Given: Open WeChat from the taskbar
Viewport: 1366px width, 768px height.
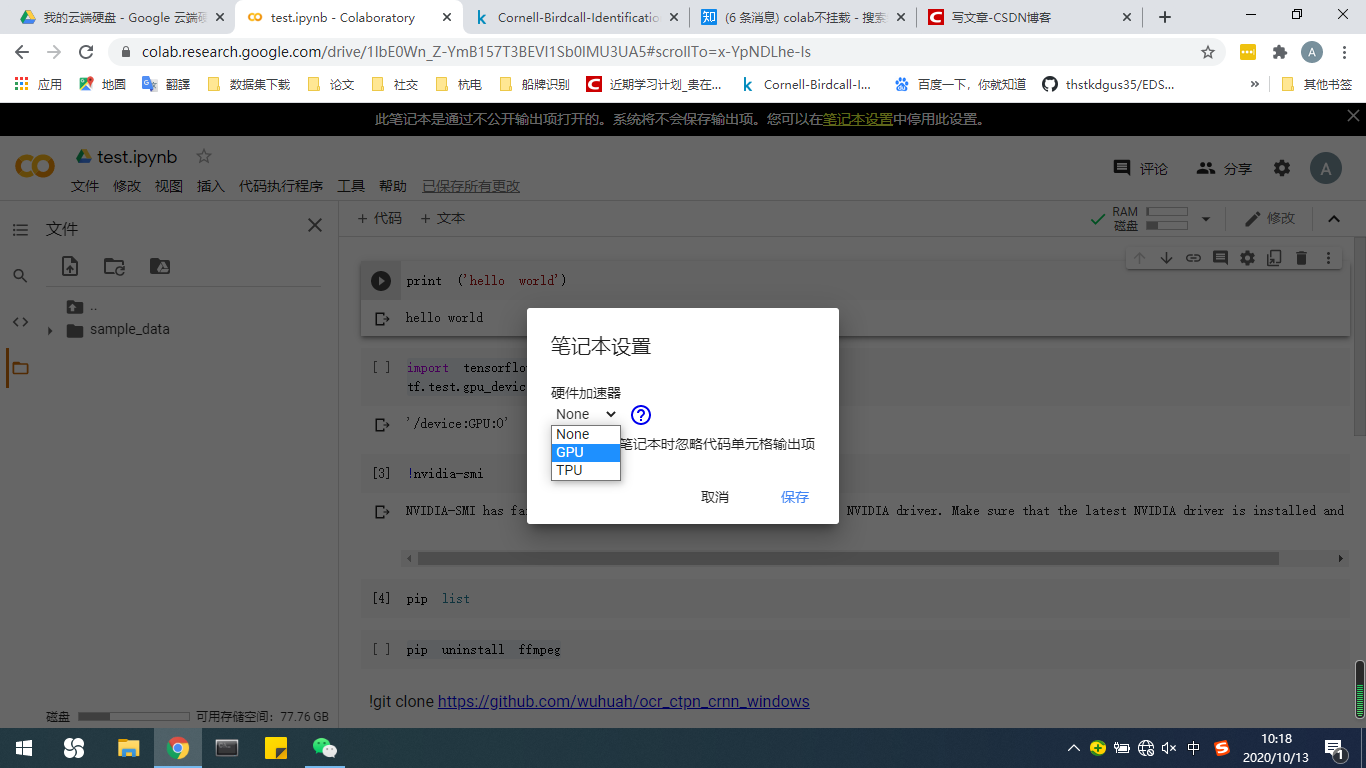Looking at the screenshot, I should [325, 747].
